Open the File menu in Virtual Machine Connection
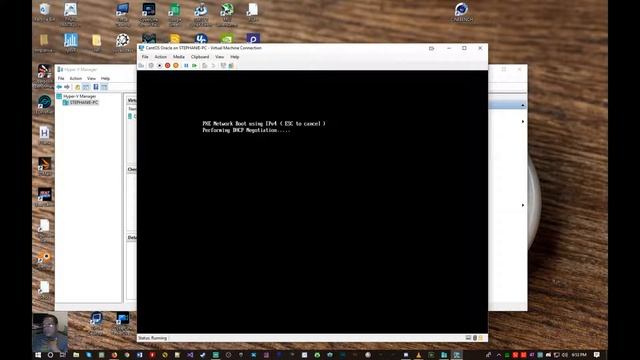This screenshot has height=360, width=640. [x=145, y=57]
